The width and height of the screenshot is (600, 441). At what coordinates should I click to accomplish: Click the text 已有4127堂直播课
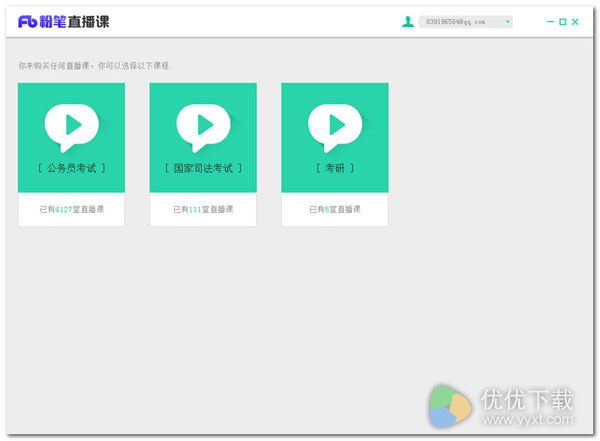tap(72, 209)
